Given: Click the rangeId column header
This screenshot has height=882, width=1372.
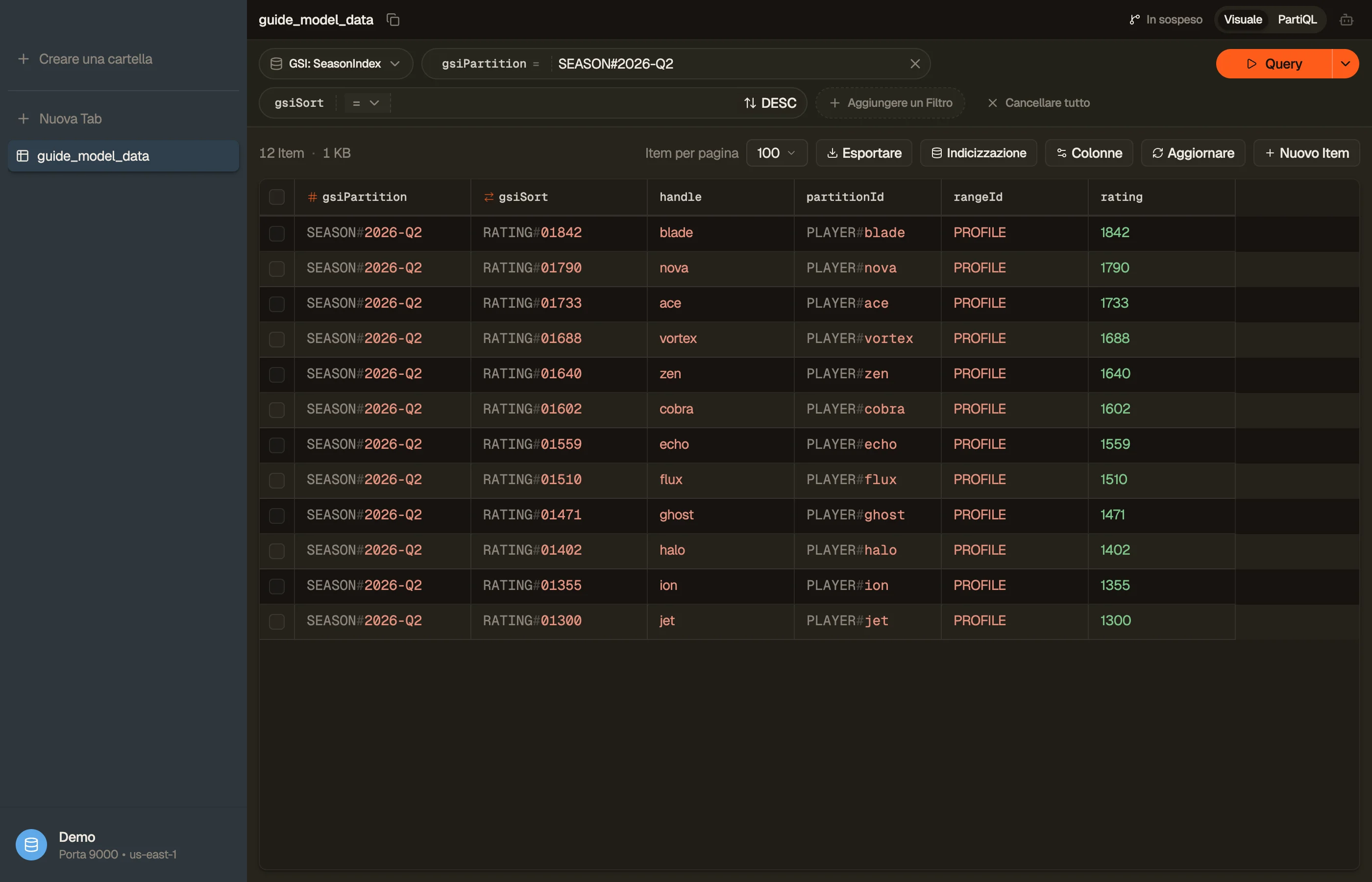Looking at the screenshot, I should pyautogui.click(x=1015, y=197).
